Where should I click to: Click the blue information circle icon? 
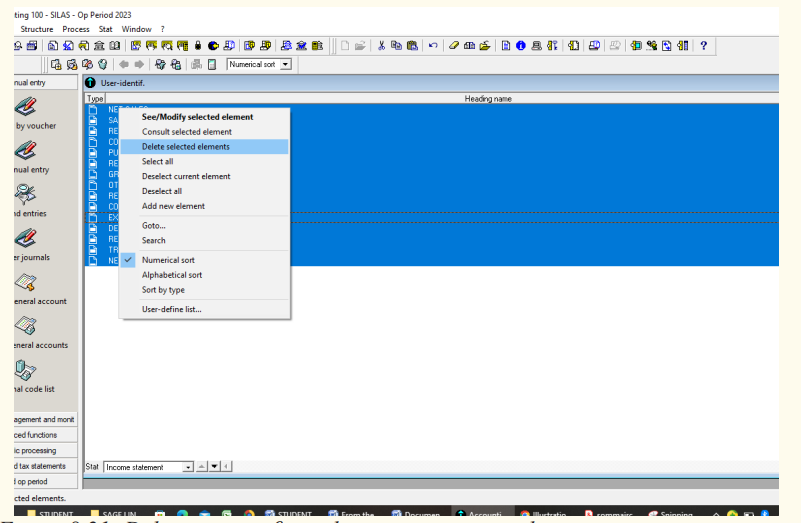coord(521,45)
